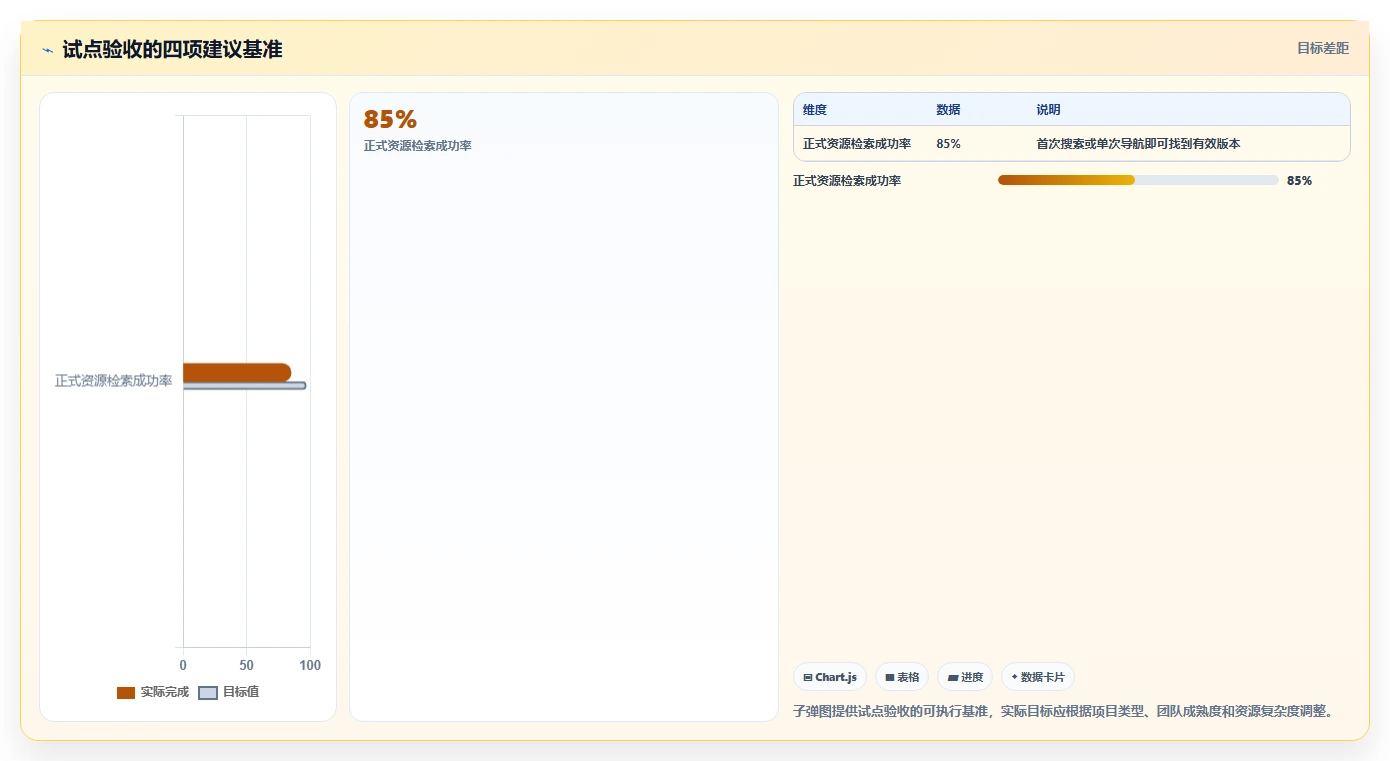
Task: Click the 目标差距 label in header
Action: [x=1323, y=48]
